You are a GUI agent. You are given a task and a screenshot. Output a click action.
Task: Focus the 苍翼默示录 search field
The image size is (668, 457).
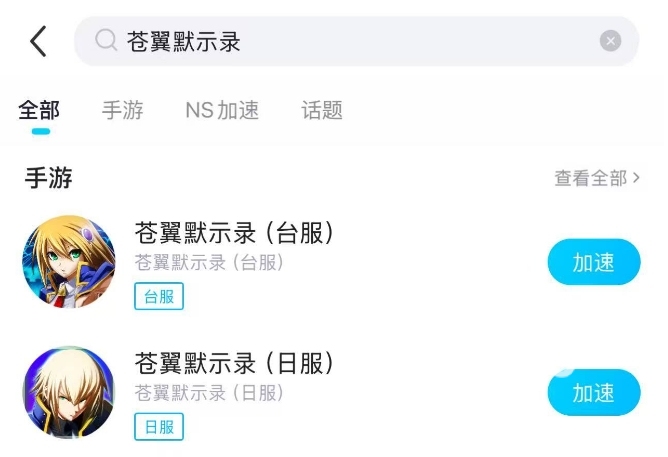pos(350,41)
